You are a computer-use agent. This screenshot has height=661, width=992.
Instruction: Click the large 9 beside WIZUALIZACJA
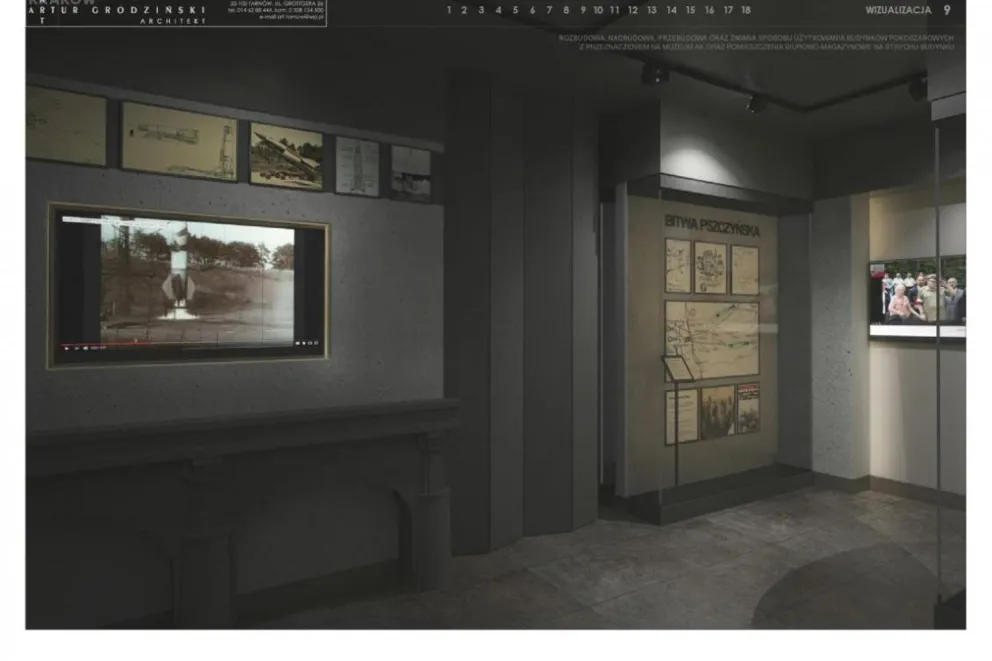pos(947,10)
